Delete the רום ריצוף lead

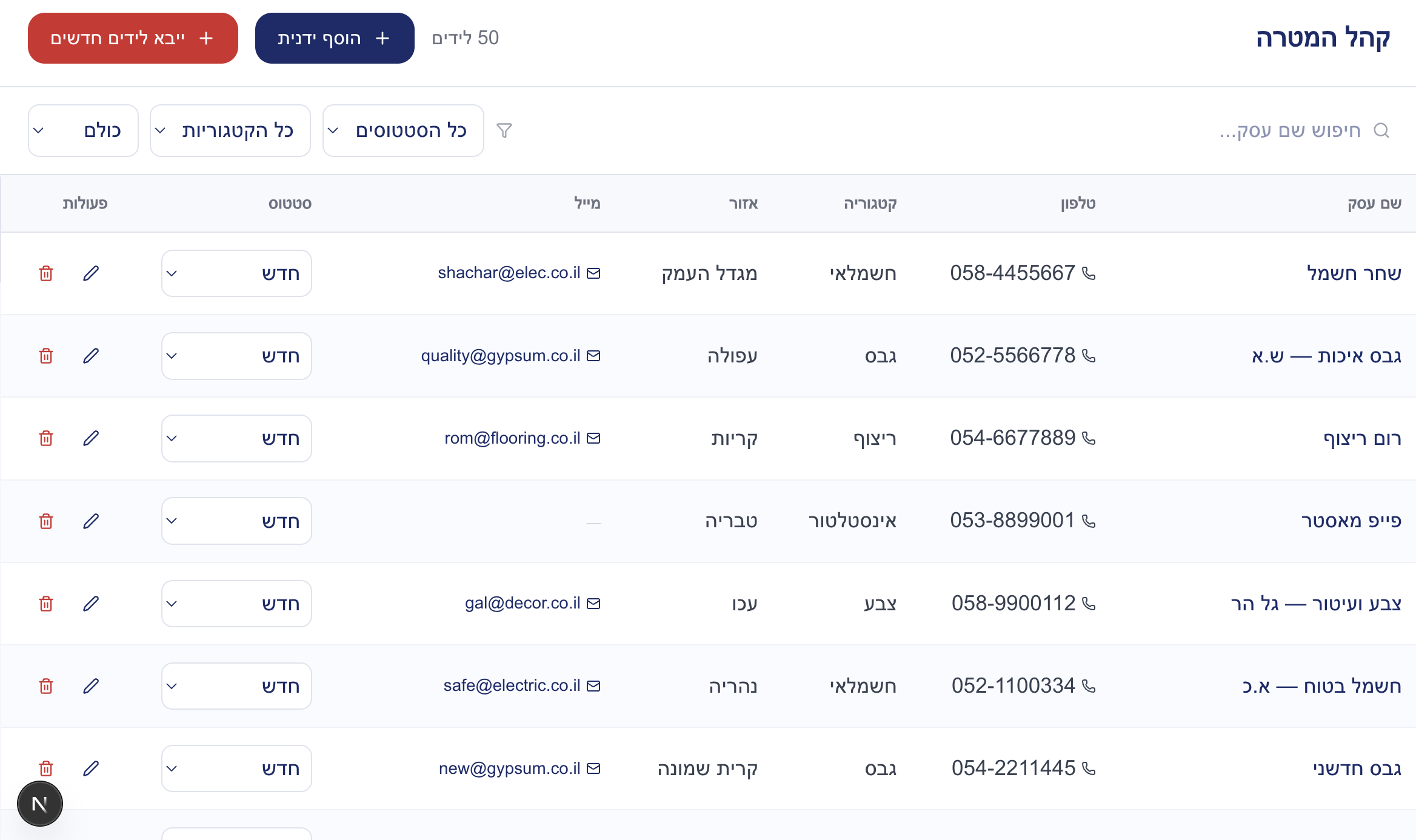click(x=46, y=438)
